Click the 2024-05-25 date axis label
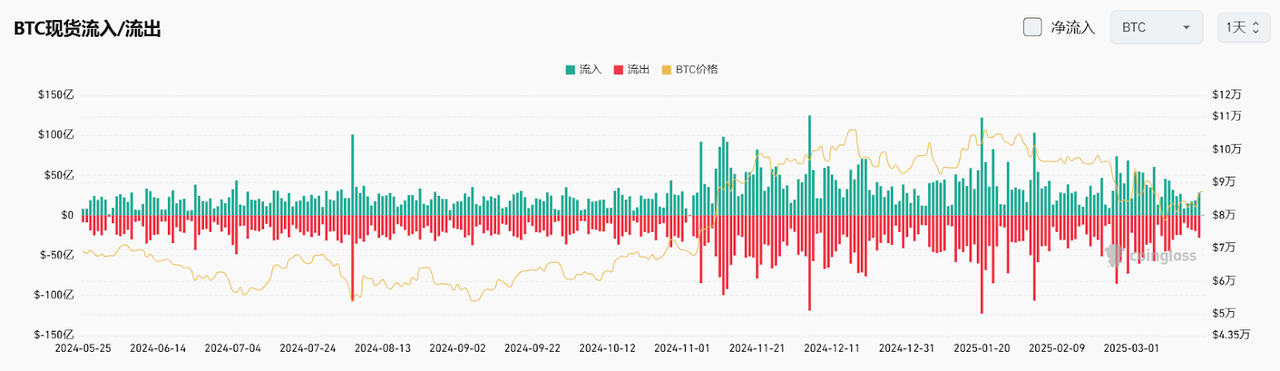This screenshot has height=371, width=1280. click(82, 348)
